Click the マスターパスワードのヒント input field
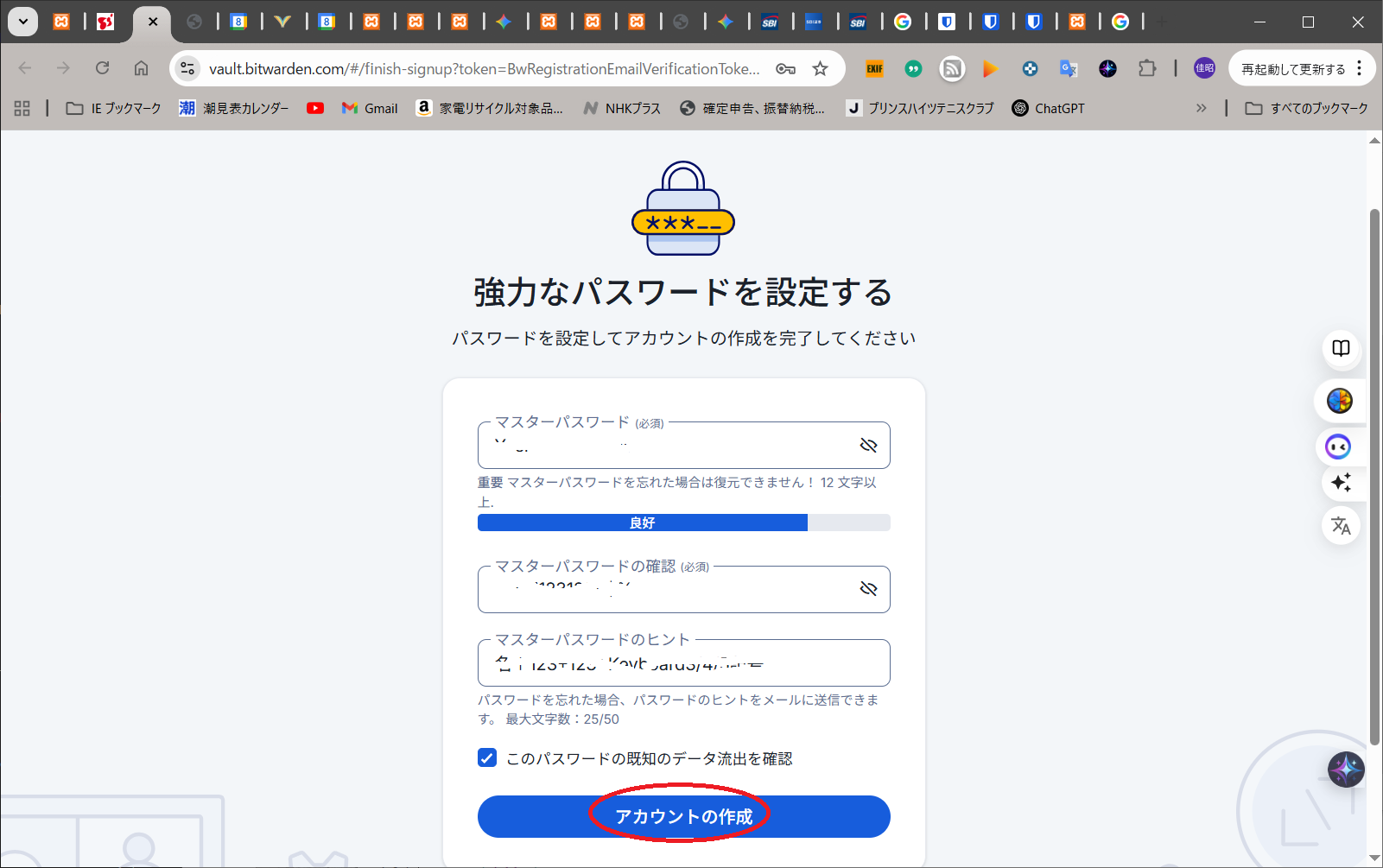 pyautogui.click(x=682, y=663)
